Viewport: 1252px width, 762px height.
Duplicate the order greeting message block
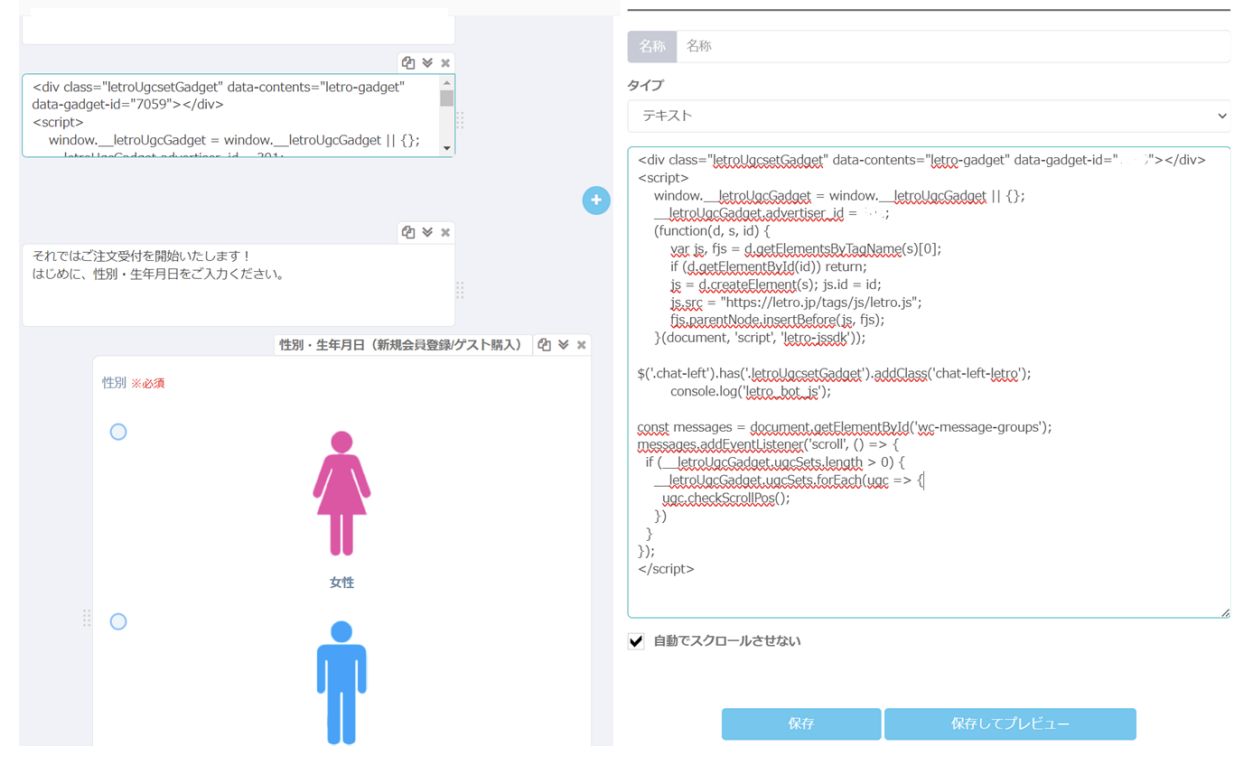[408, 232]
